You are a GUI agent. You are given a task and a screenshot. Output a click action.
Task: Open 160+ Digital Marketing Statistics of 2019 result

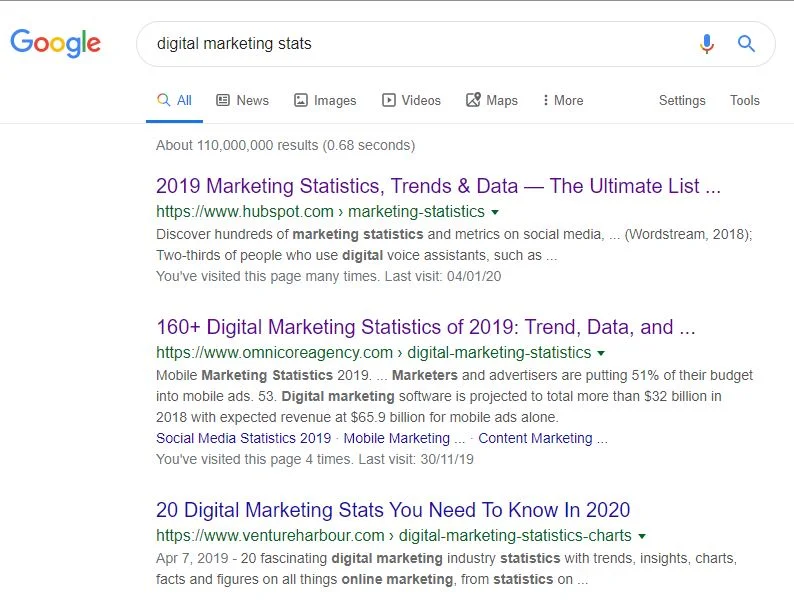425,327
